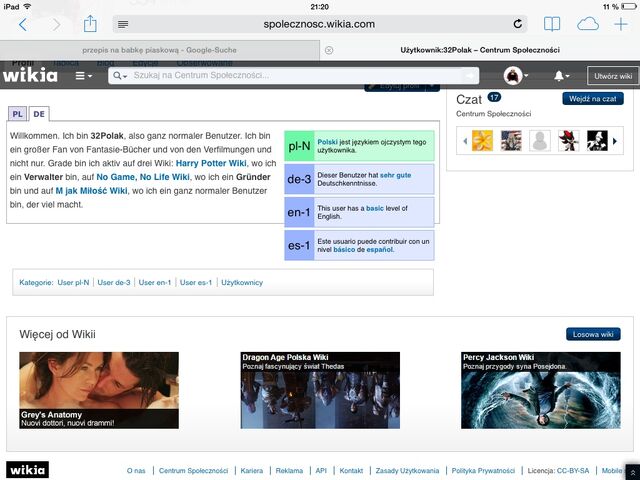Image resolution: width=640 pixels, height=480 pixels.
Task: Open Percy Jackson Wiki thumbnail
Action: coord(541,390)
